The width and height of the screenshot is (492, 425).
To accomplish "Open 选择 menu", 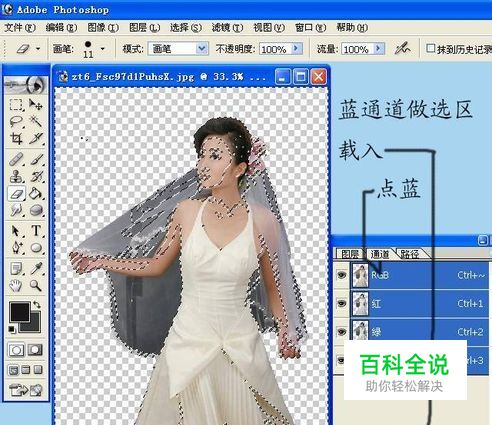I will coord(186,27).
